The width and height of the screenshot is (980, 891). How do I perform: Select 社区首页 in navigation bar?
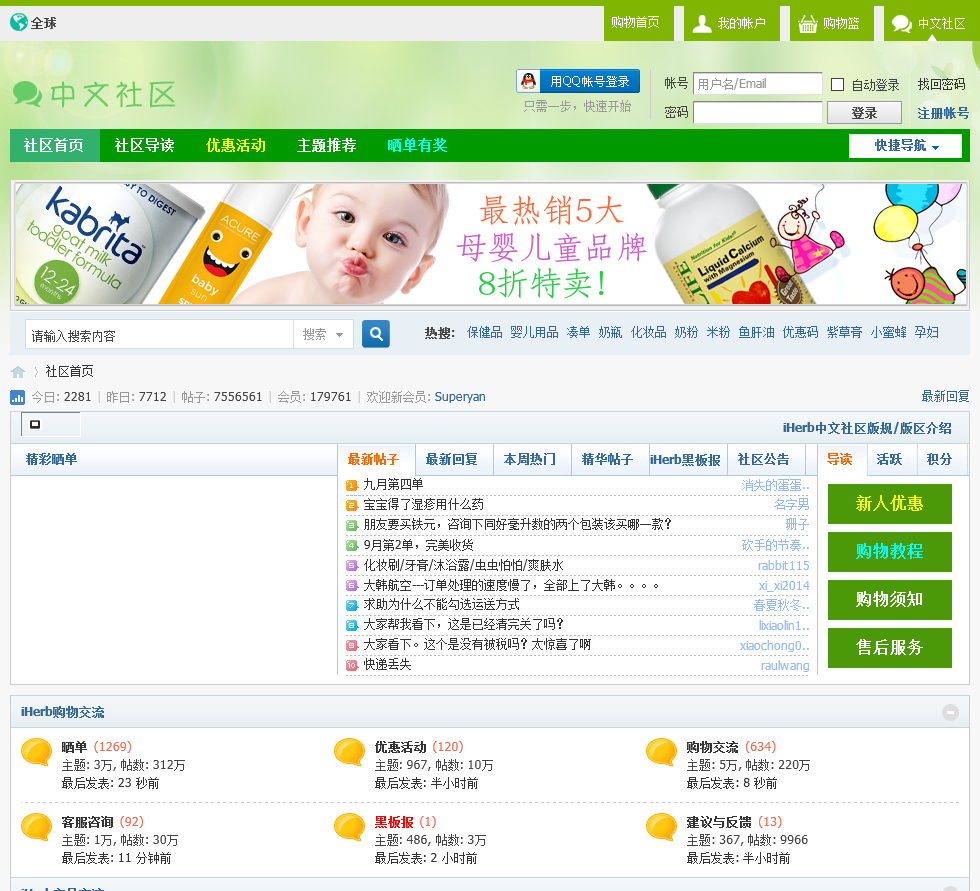click(x=54, y=146)
